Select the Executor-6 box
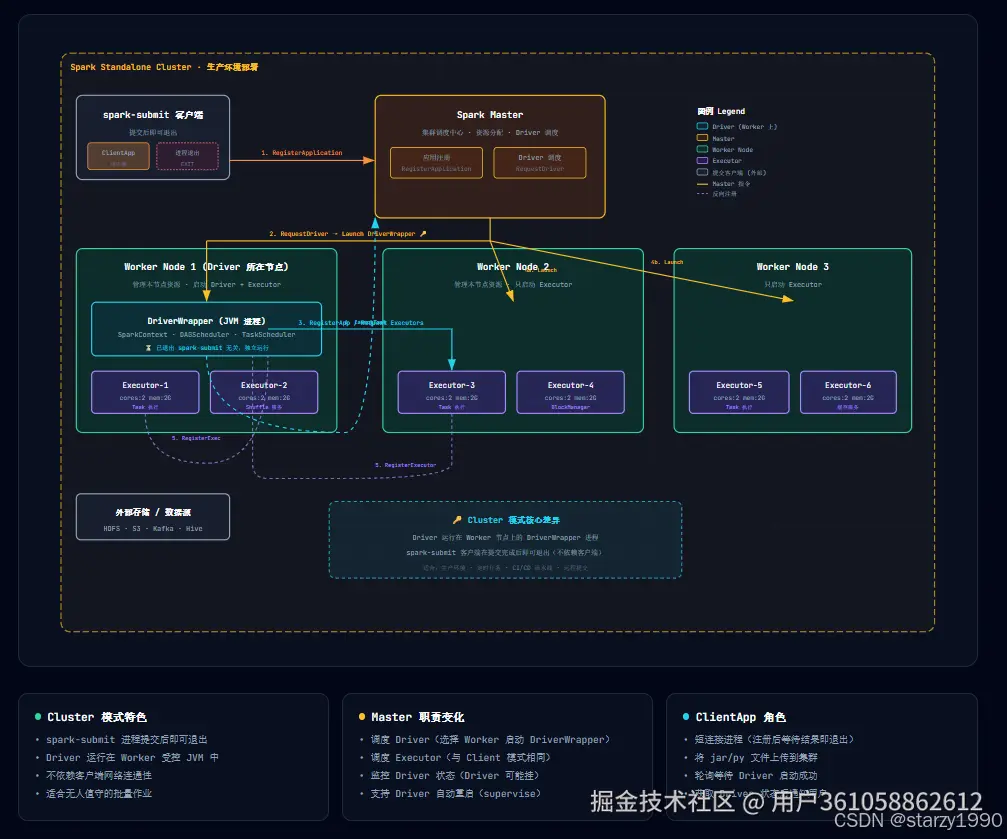The height and width of the screenshot is (839, 1007). [x=848, y=392]
